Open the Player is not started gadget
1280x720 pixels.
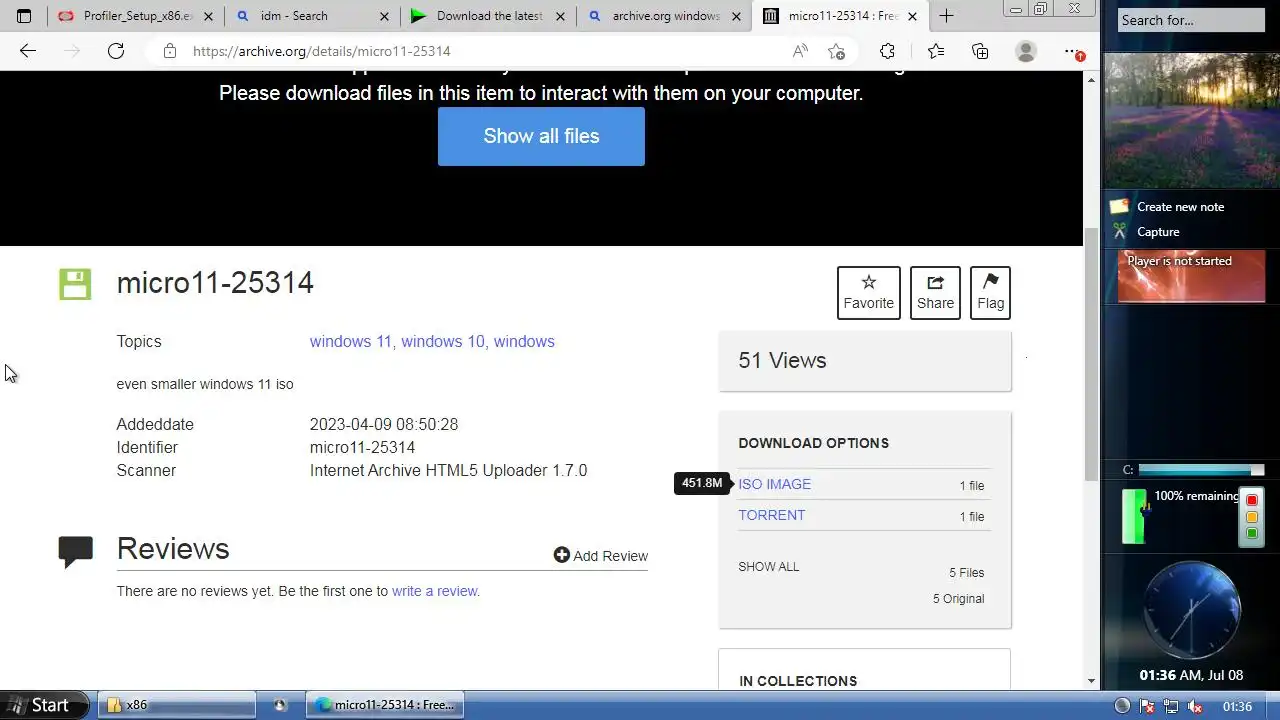pyautogui.click(x=1190, y=276)
